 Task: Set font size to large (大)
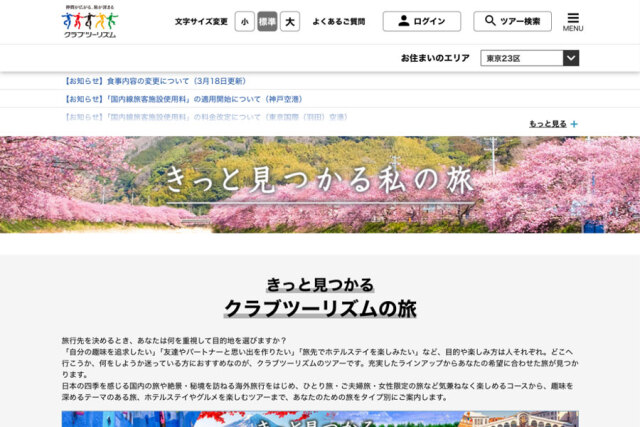[289, 21]
